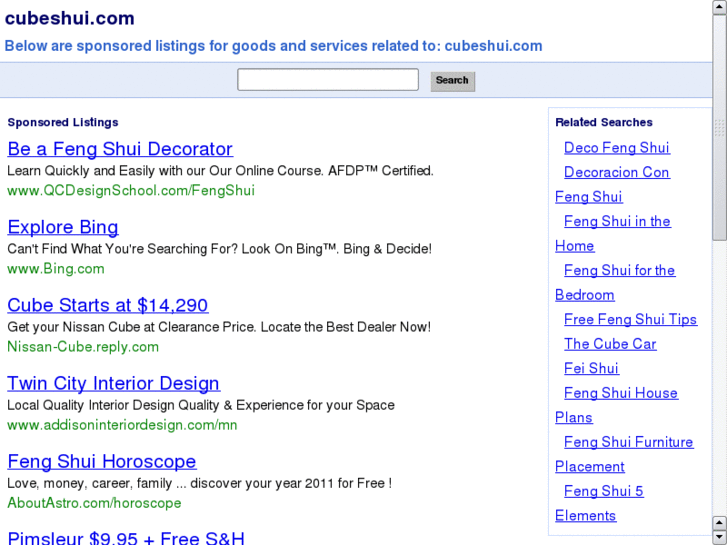Image resolution: width=727 pixels, height=545 pixels.
Task: Click the cubeshui.com page title
Action: (70, 18)
